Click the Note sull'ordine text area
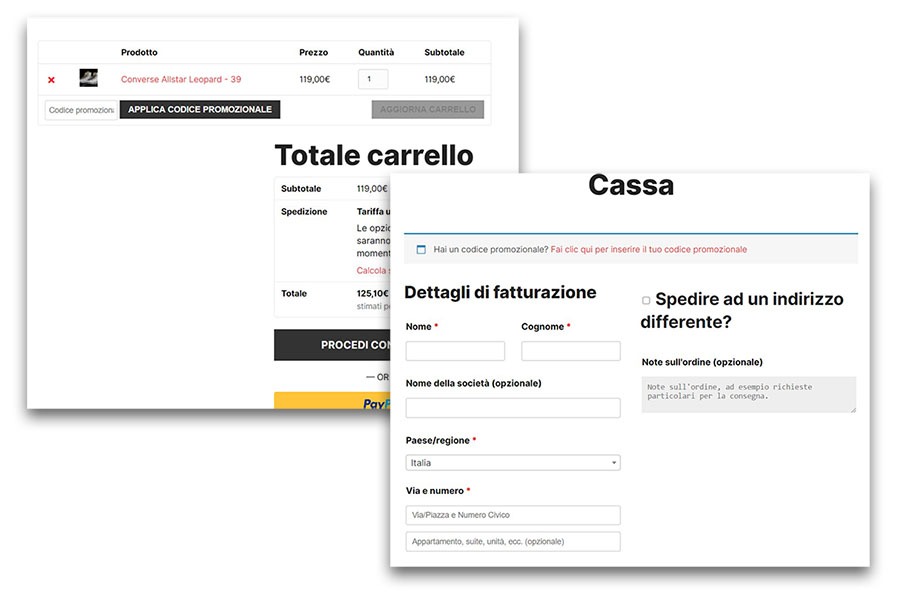 748,394
